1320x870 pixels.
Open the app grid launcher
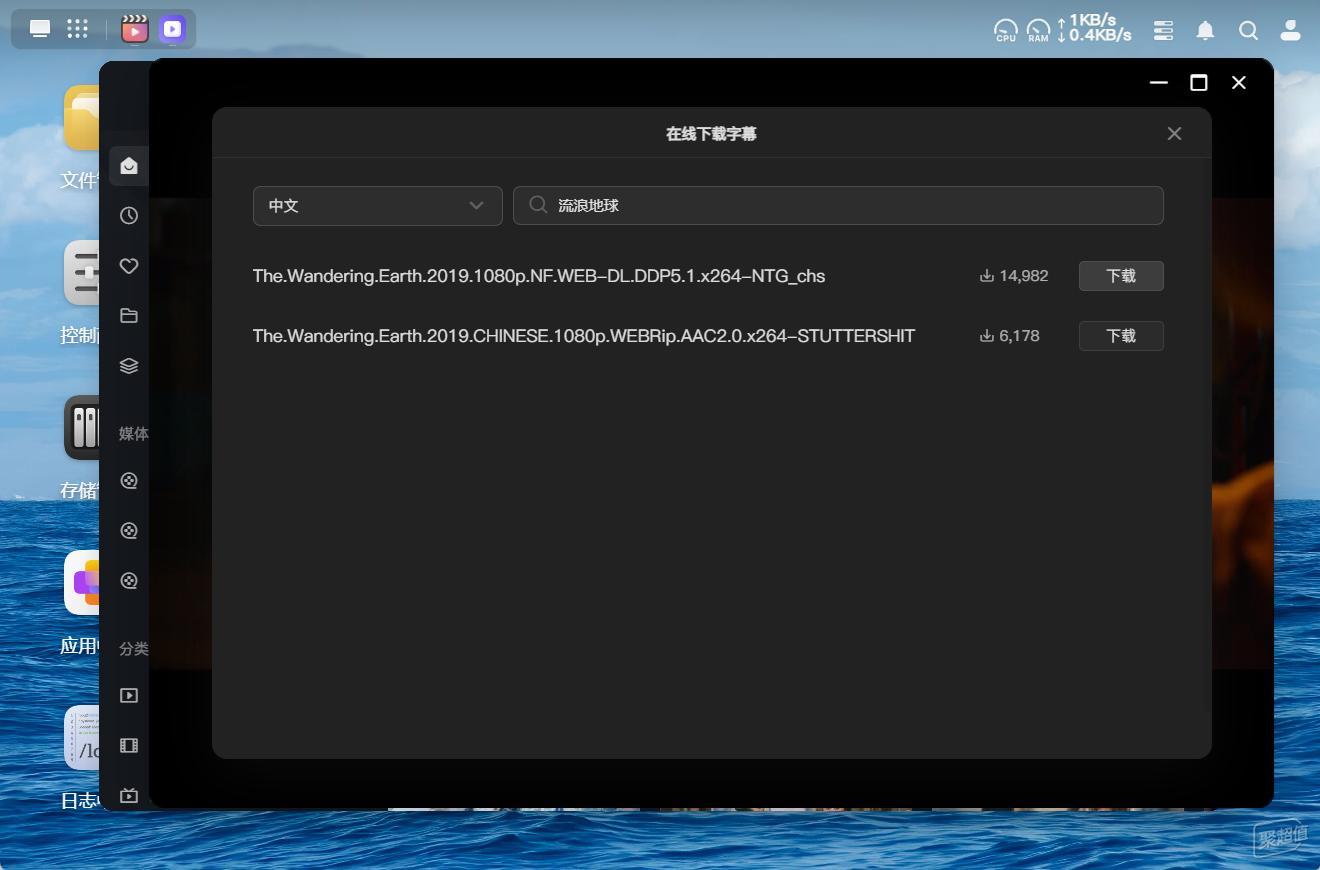point(78,29)
